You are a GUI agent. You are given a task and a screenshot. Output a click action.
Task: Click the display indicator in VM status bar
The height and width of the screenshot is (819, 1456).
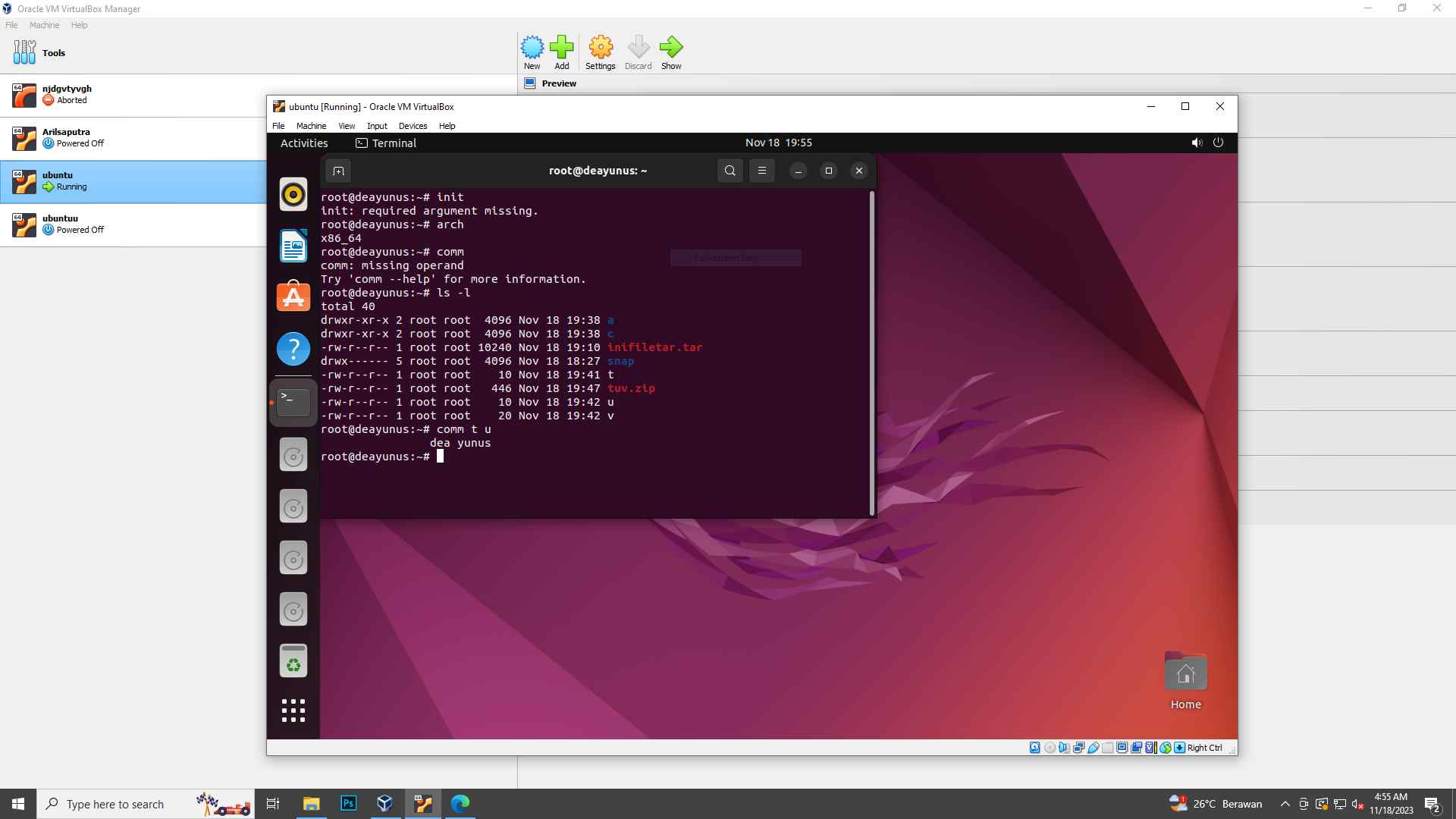tap(1122, 748)
